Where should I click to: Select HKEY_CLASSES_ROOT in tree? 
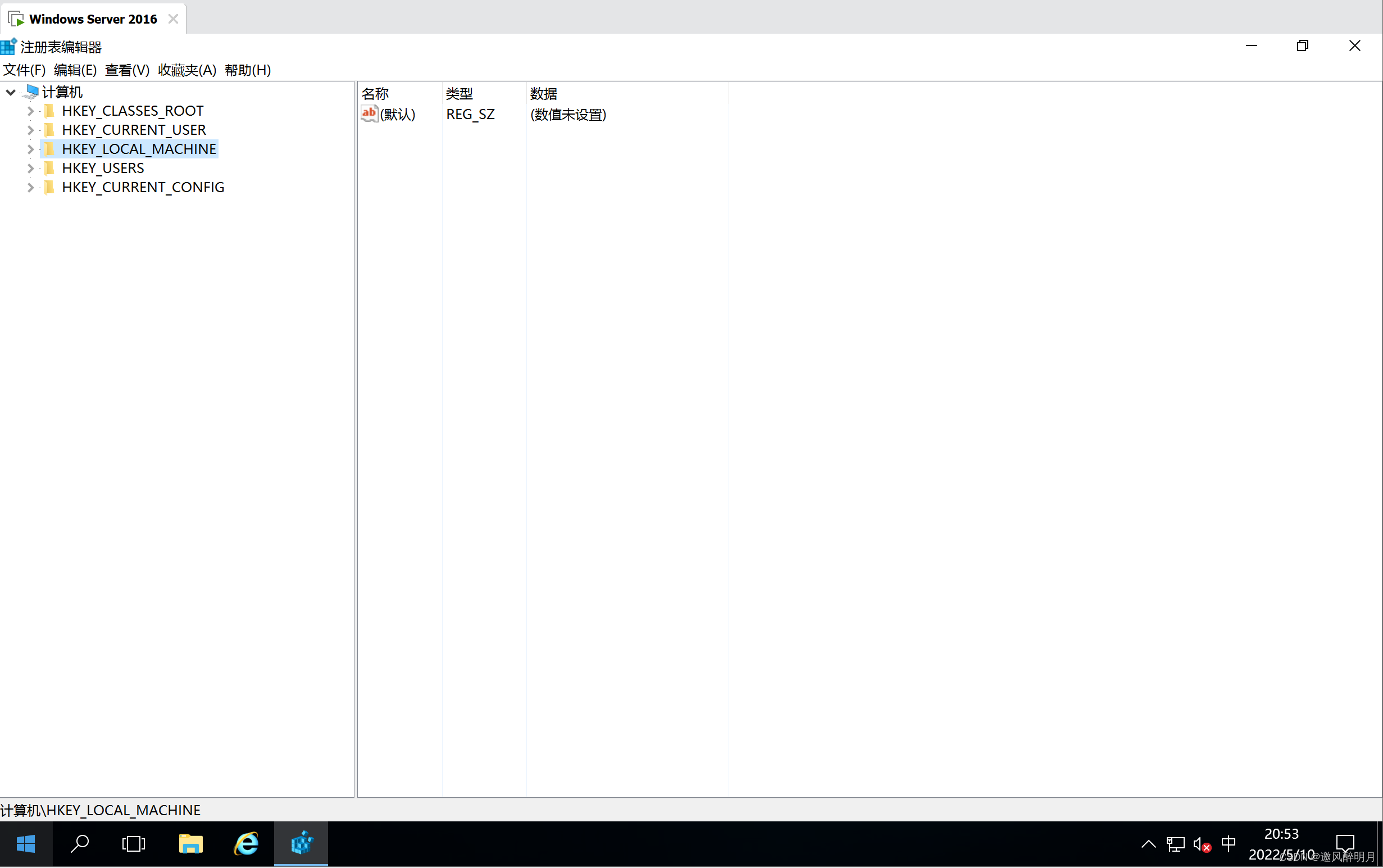(x=133, y=111)
